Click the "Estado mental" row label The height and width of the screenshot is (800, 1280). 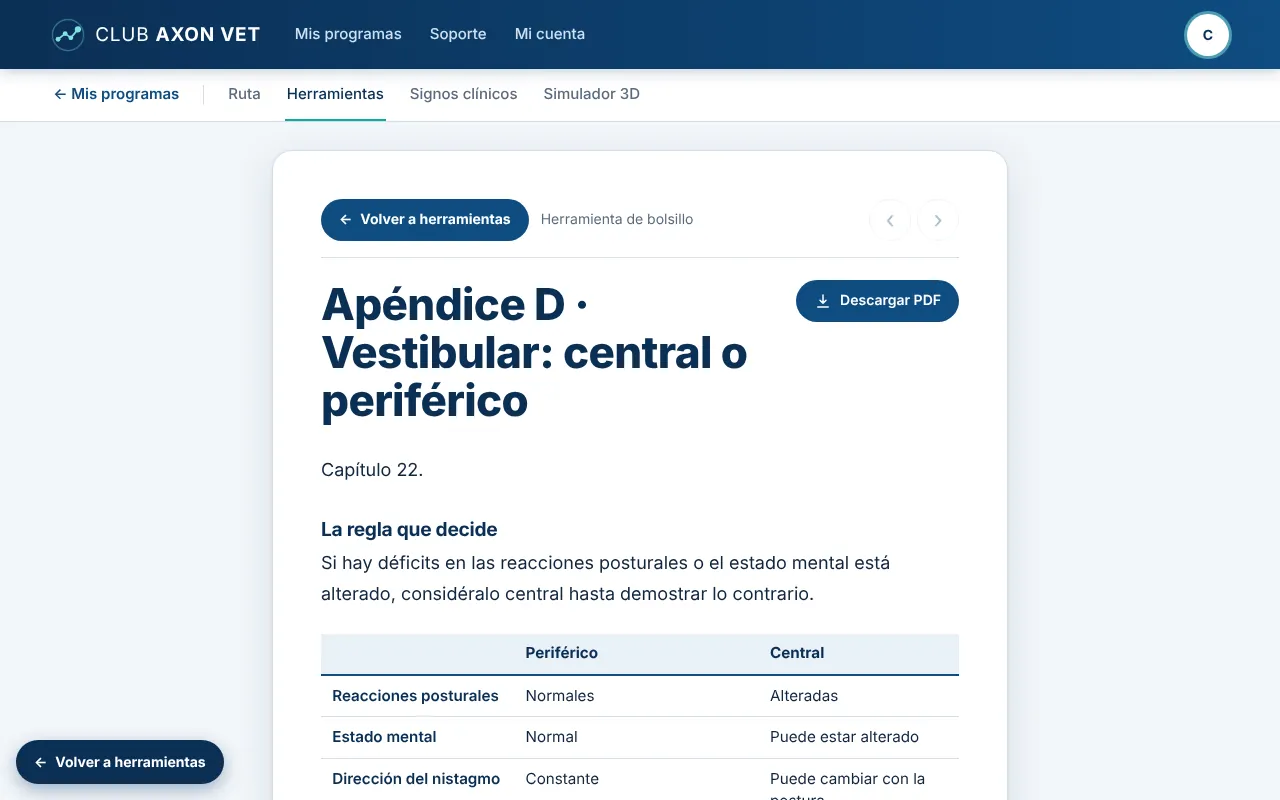384,737
